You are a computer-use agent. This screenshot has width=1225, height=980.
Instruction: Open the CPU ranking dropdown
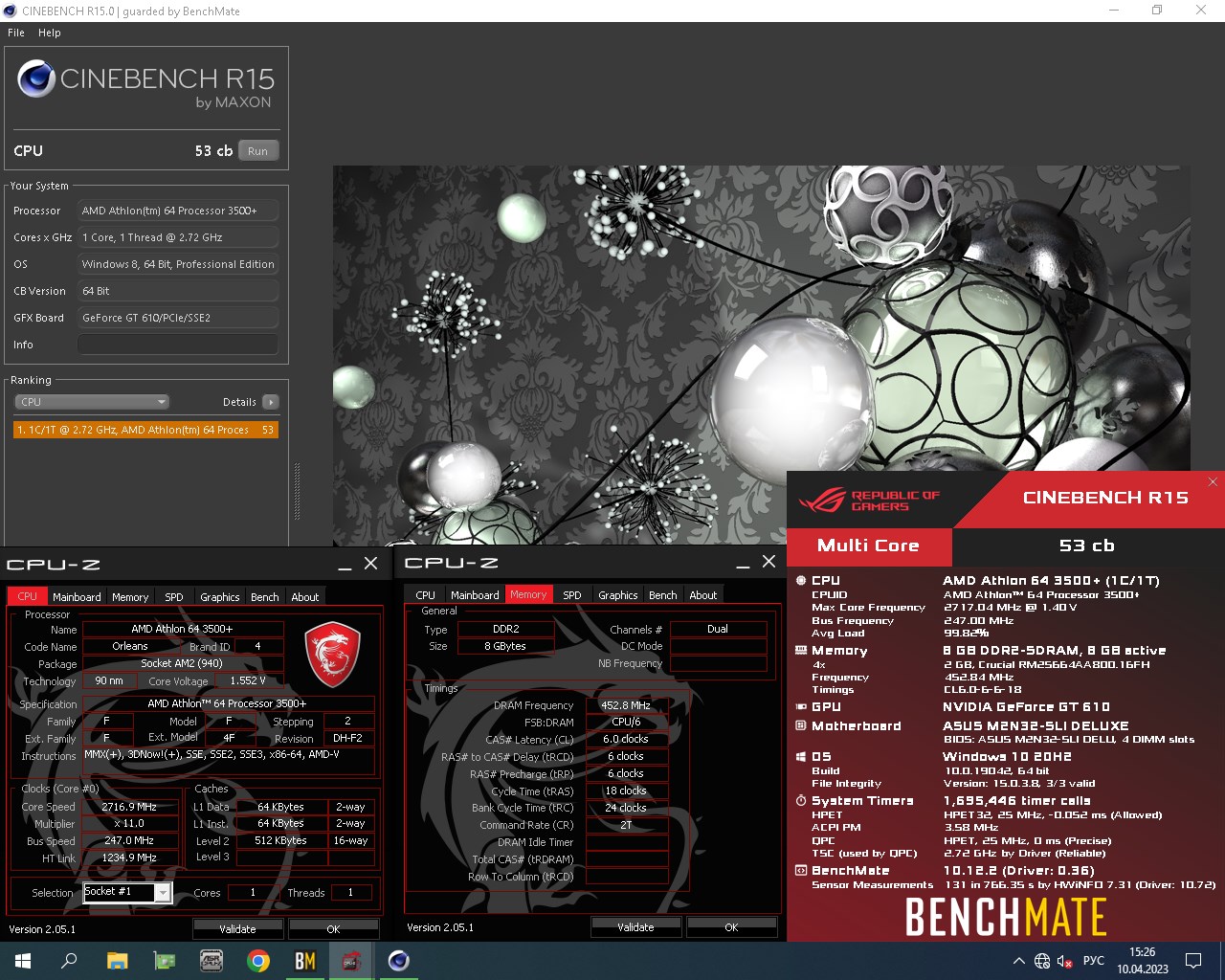pyautogui.click(x=92, y=402)
